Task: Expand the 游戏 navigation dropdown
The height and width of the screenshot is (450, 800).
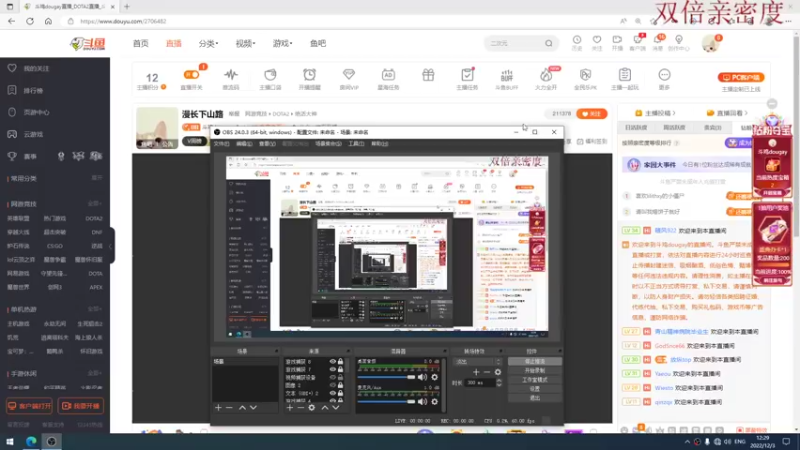Action: [x=282, y=43]
